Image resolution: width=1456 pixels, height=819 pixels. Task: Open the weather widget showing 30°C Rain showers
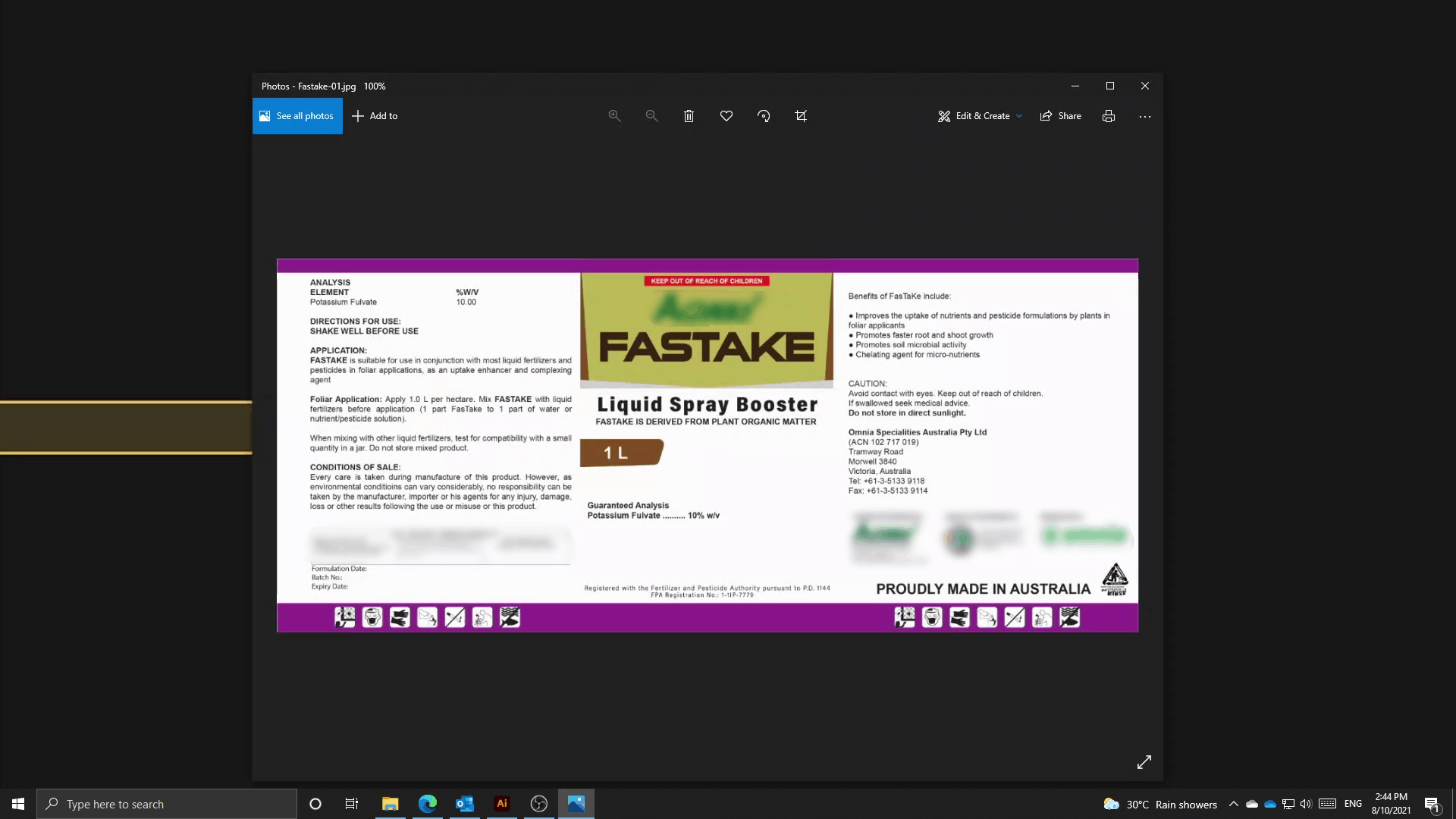click(1160, 804)
